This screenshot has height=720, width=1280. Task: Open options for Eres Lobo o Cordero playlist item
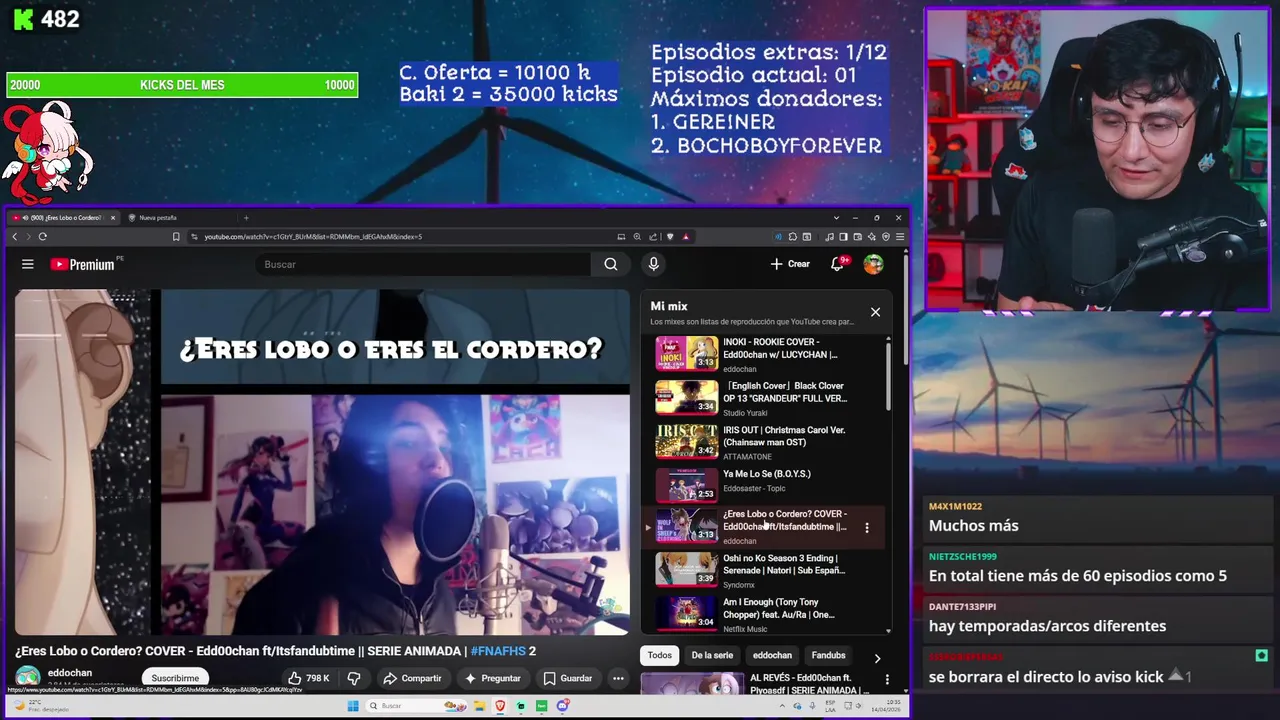tap(867, 527)
